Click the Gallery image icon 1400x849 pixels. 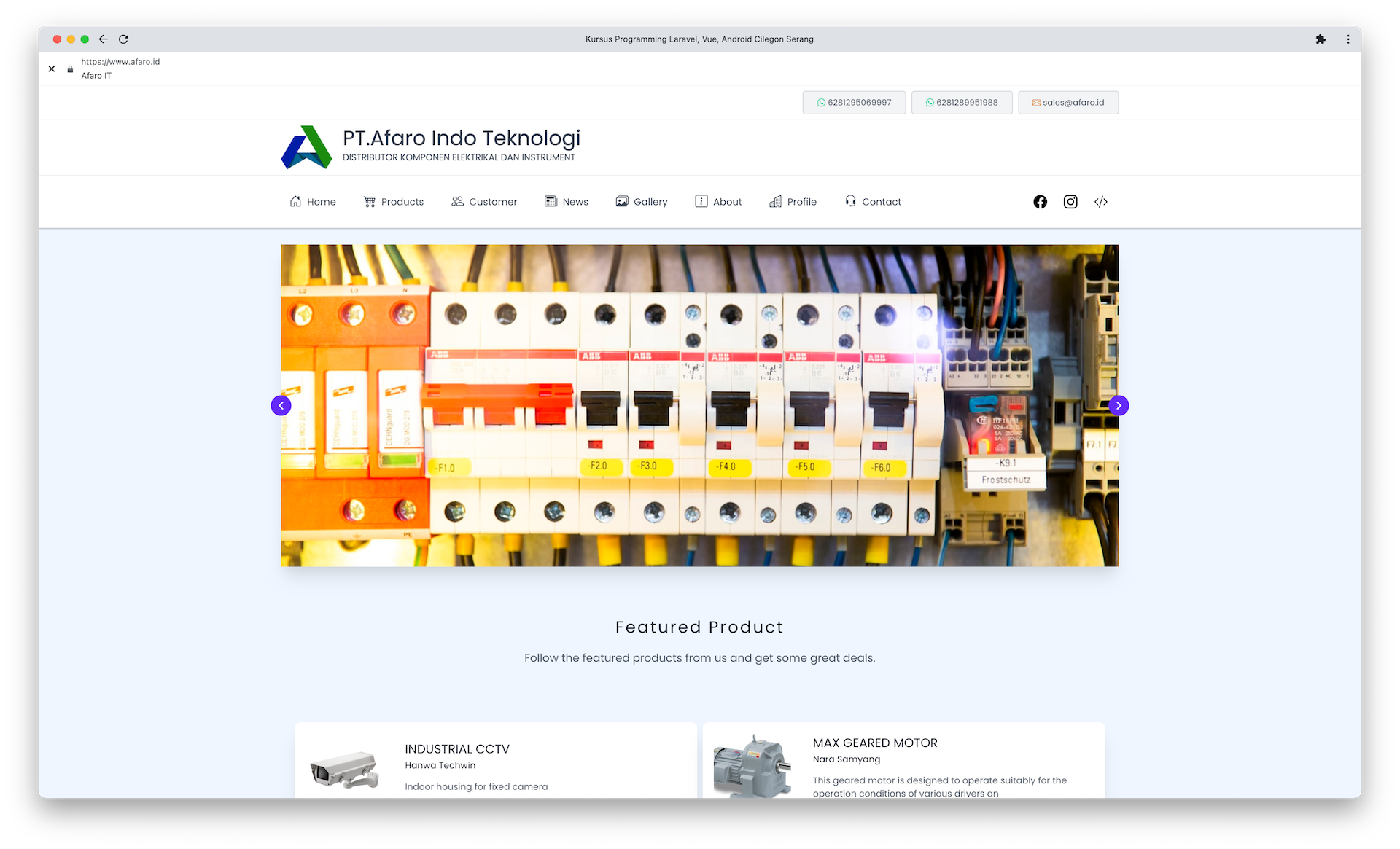(x=621, y=201)
